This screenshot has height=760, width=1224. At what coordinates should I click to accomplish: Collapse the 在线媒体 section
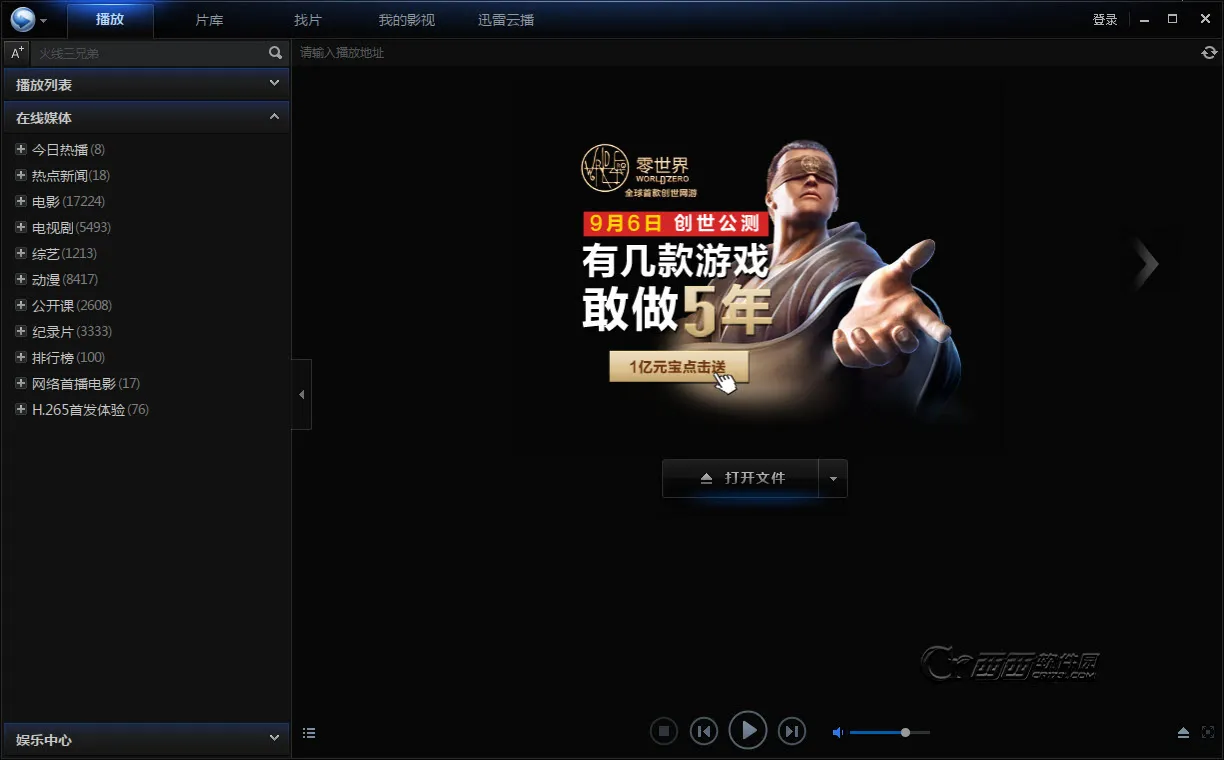pyautogui.click(x=274, y=117)
